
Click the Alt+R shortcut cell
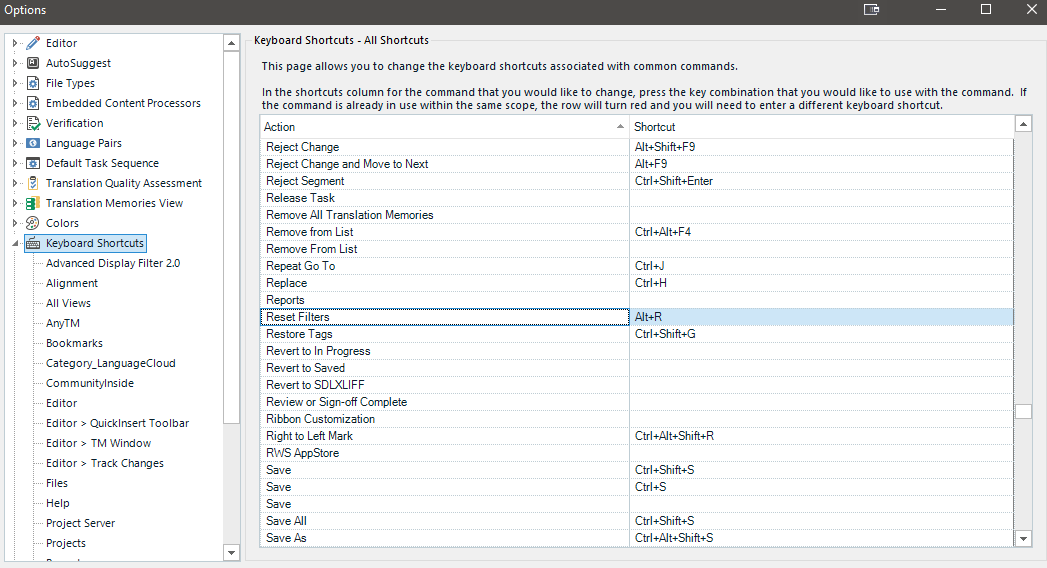821,317
